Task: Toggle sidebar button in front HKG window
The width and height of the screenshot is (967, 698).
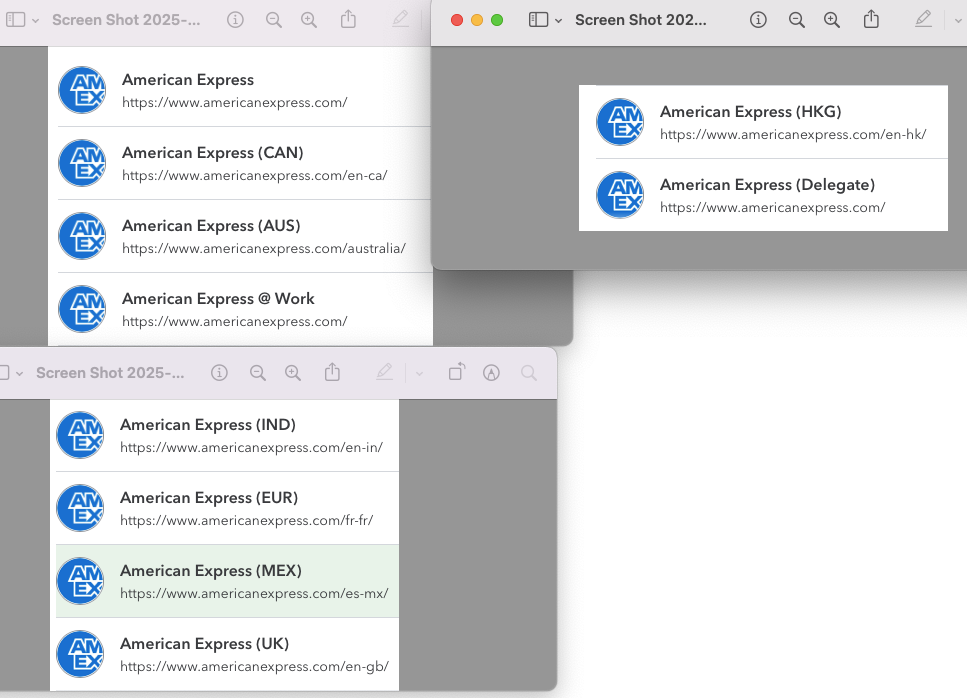Action: 538,20
